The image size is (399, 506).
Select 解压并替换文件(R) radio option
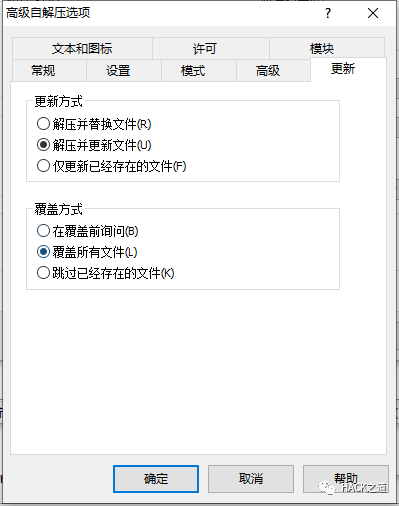(94, 124)
